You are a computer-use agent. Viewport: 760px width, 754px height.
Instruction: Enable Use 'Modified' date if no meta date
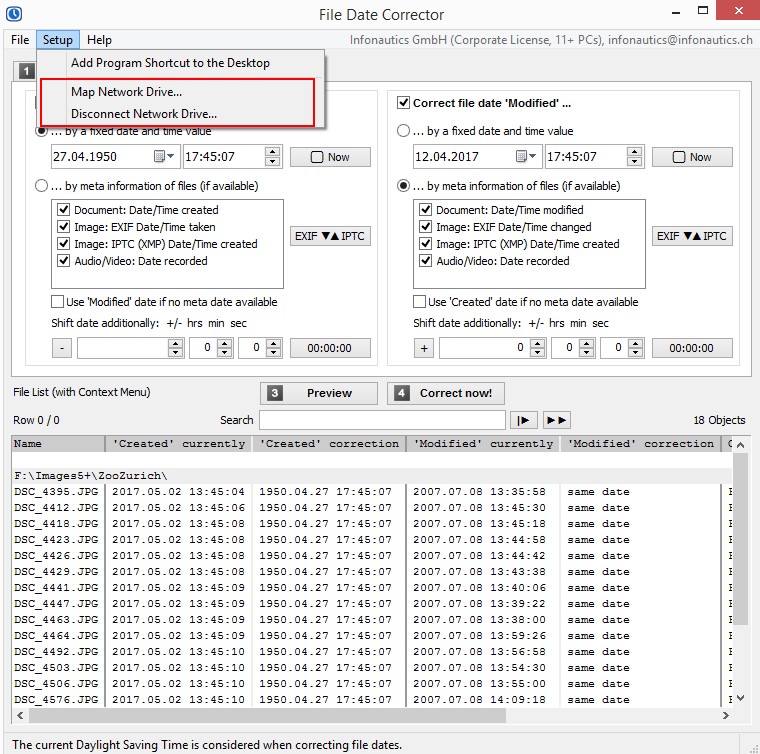point(57,302)
